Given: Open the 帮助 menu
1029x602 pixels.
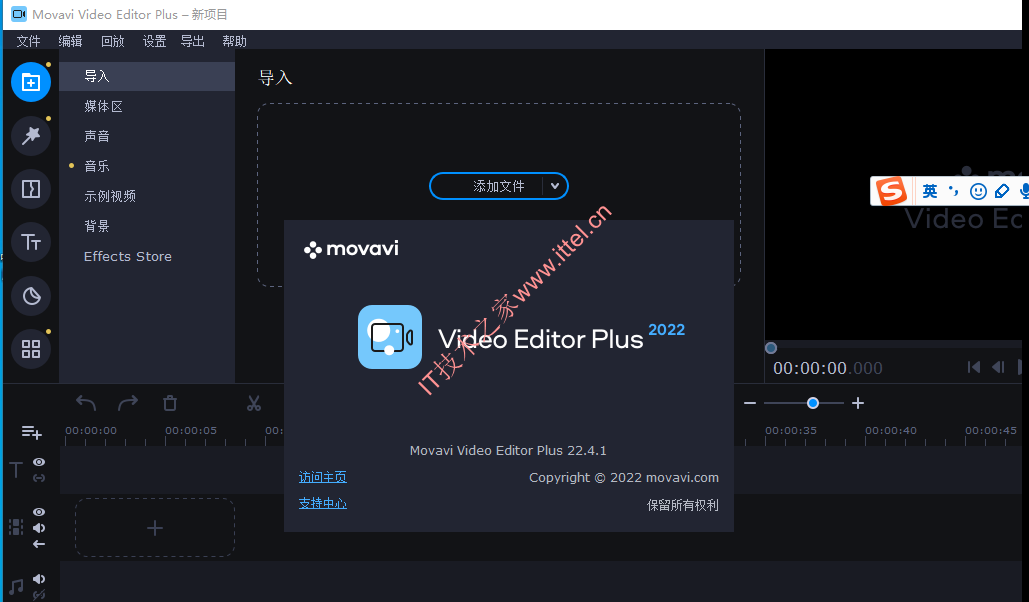Looking at the screenshot, I should pos(234,41).
